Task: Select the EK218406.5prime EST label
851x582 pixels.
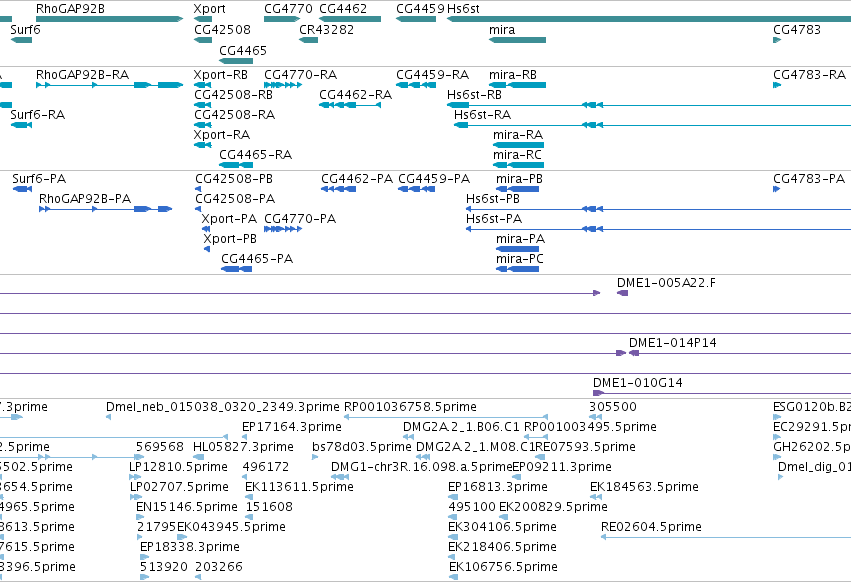Action: pyautogui.click(x=503, y=547)
